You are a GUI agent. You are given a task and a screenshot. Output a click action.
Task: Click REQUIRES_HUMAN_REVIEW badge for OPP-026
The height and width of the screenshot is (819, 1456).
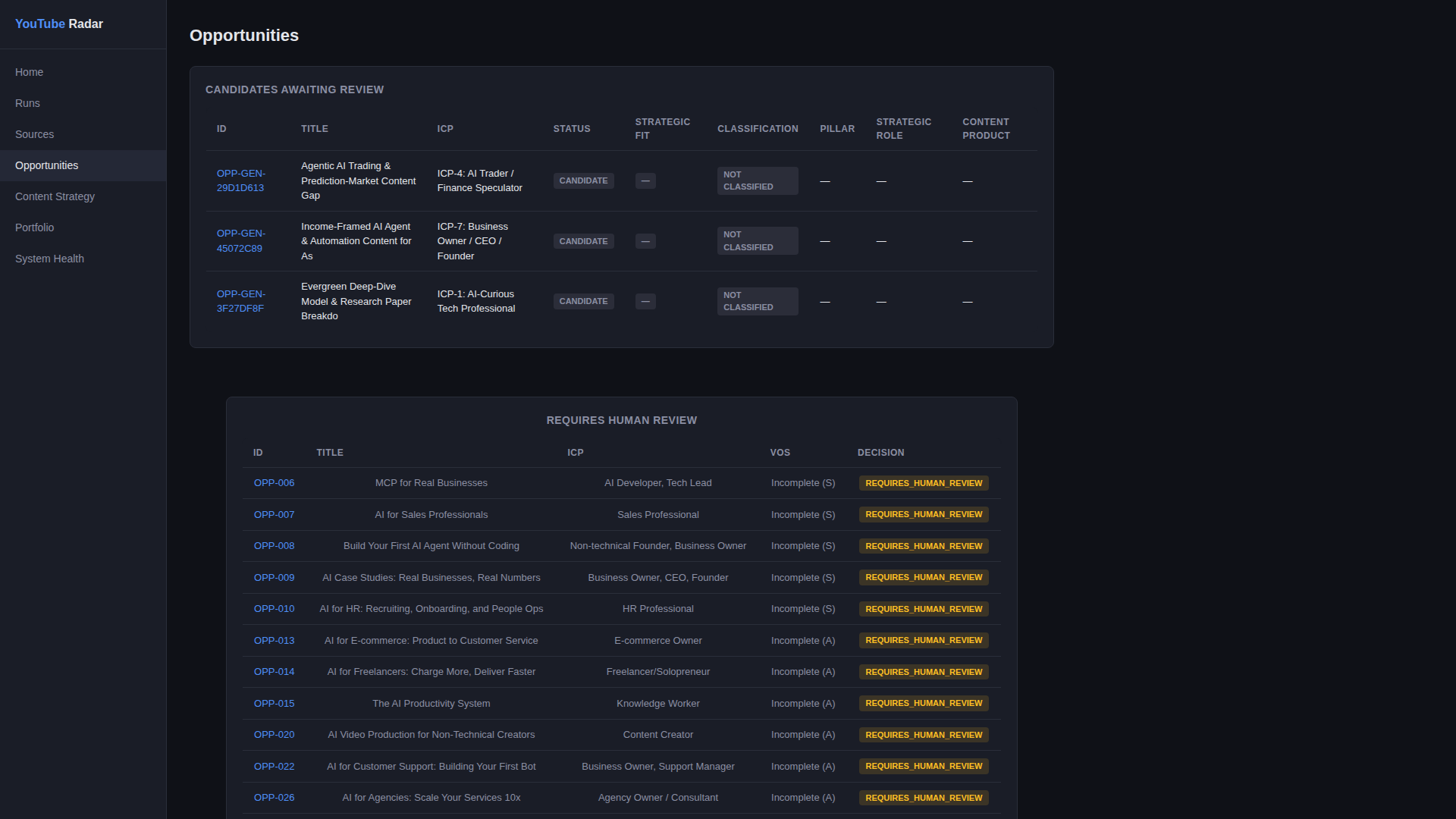tap(924, 798)
